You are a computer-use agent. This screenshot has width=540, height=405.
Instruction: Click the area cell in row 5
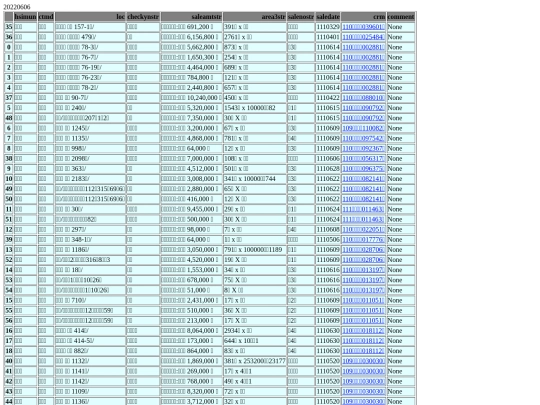click(255, 108)
